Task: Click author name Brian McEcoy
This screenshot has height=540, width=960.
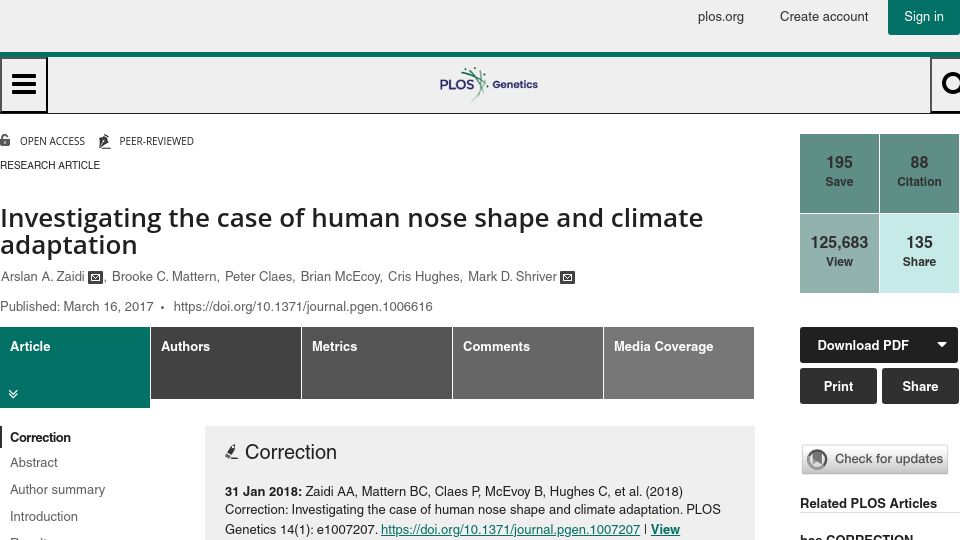Action: tap(340, 277)
